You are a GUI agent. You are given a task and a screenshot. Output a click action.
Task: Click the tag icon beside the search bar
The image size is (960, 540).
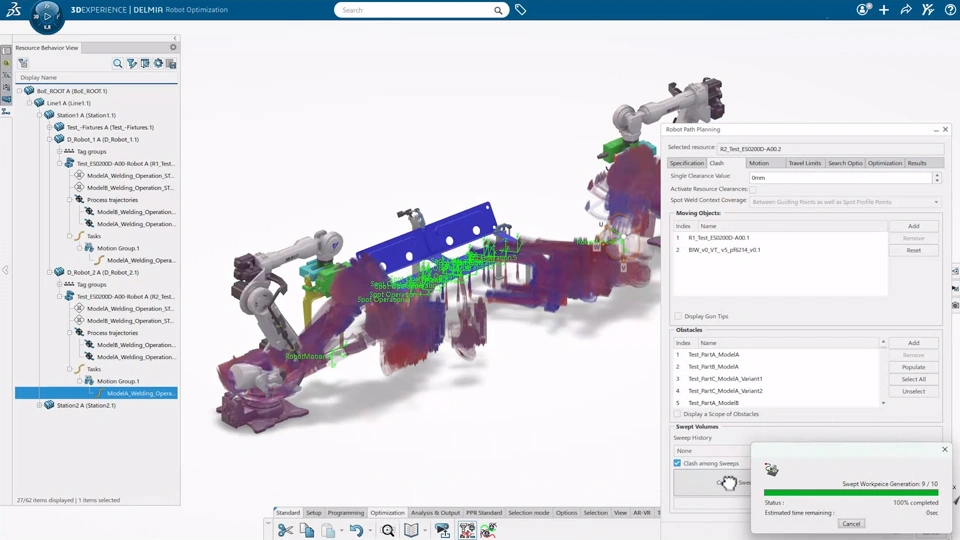pyautogui.click(x=520, y=10)
